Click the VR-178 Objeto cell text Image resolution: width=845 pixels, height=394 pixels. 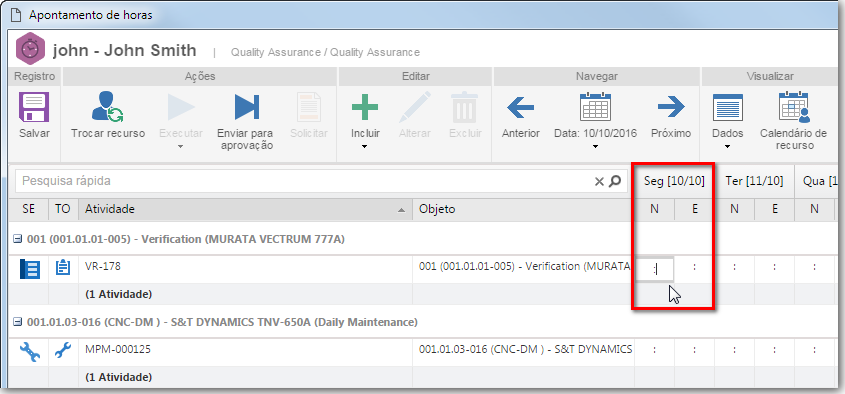524,266
